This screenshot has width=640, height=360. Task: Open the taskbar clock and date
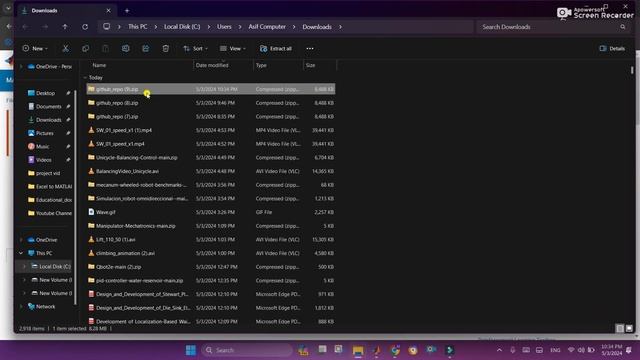[x=611, y=350]
